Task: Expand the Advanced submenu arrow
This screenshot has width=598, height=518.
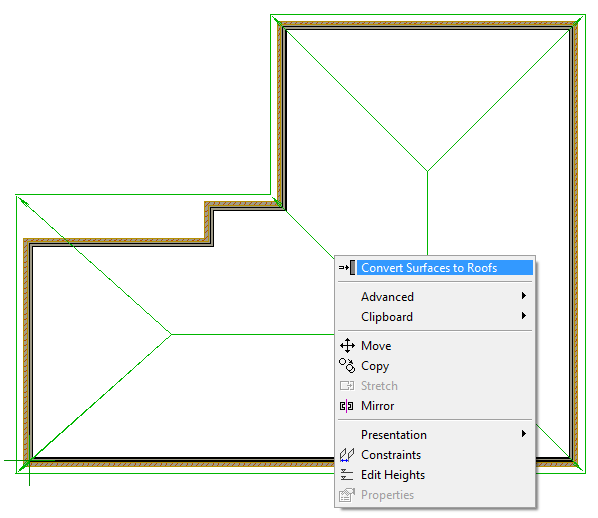Action: pos(524,296)
